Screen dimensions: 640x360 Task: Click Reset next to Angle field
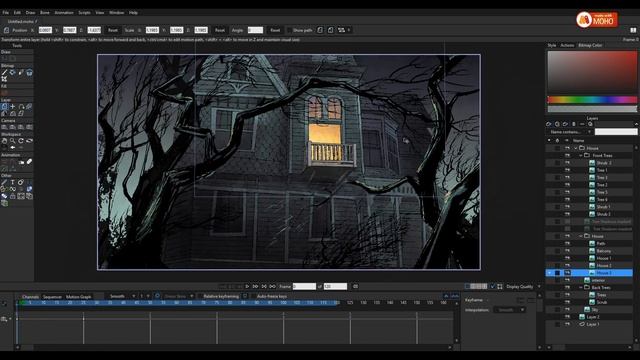[275, 30]
